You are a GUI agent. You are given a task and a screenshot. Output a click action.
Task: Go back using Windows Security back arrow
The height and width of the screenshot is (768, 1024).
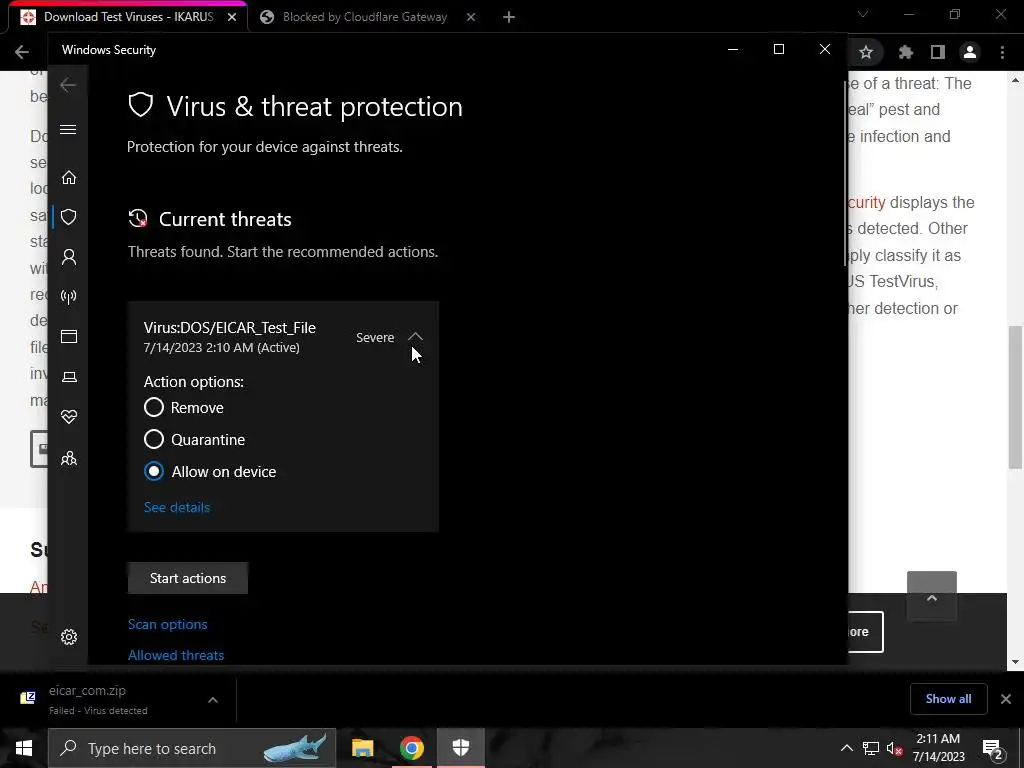(68, 85)
